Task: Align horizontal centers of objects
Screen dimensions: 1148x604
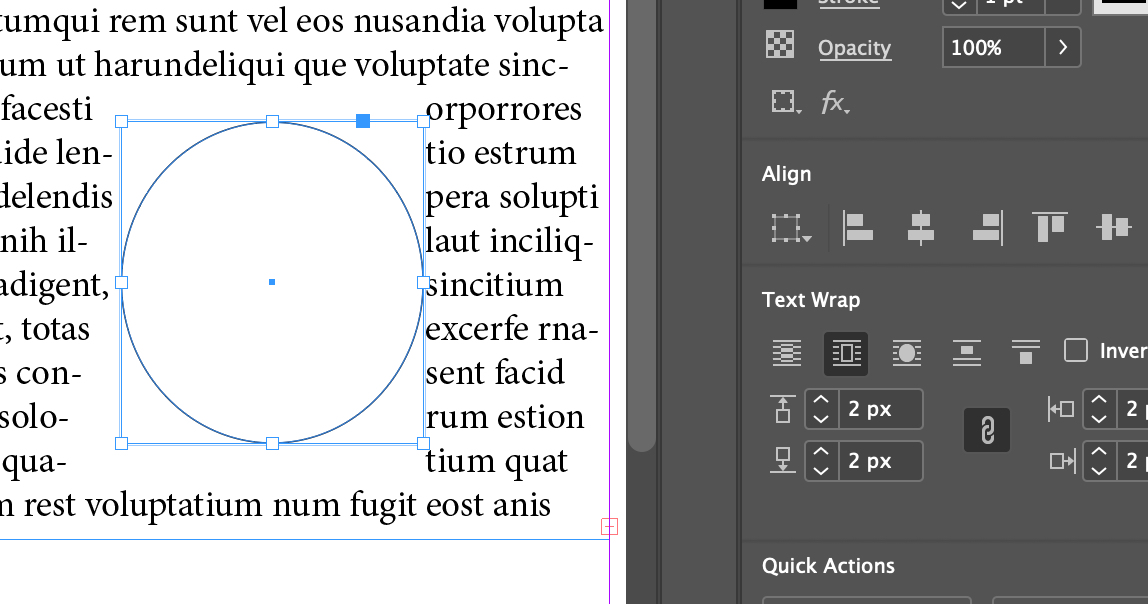Action: pyautogui.click(x=920, y=227)
